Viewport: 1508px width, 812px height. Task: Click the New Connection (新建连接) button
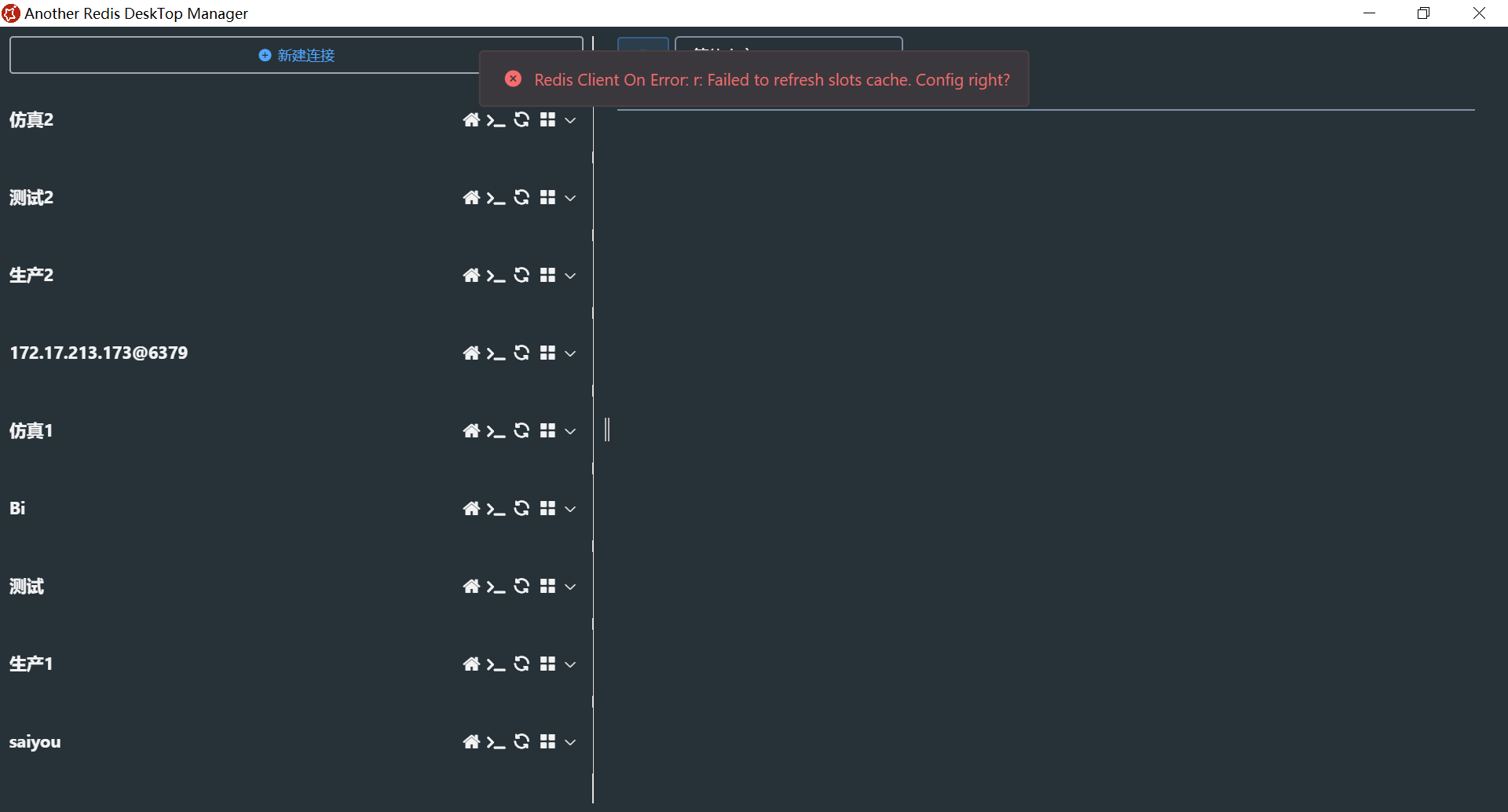(296, 55)
